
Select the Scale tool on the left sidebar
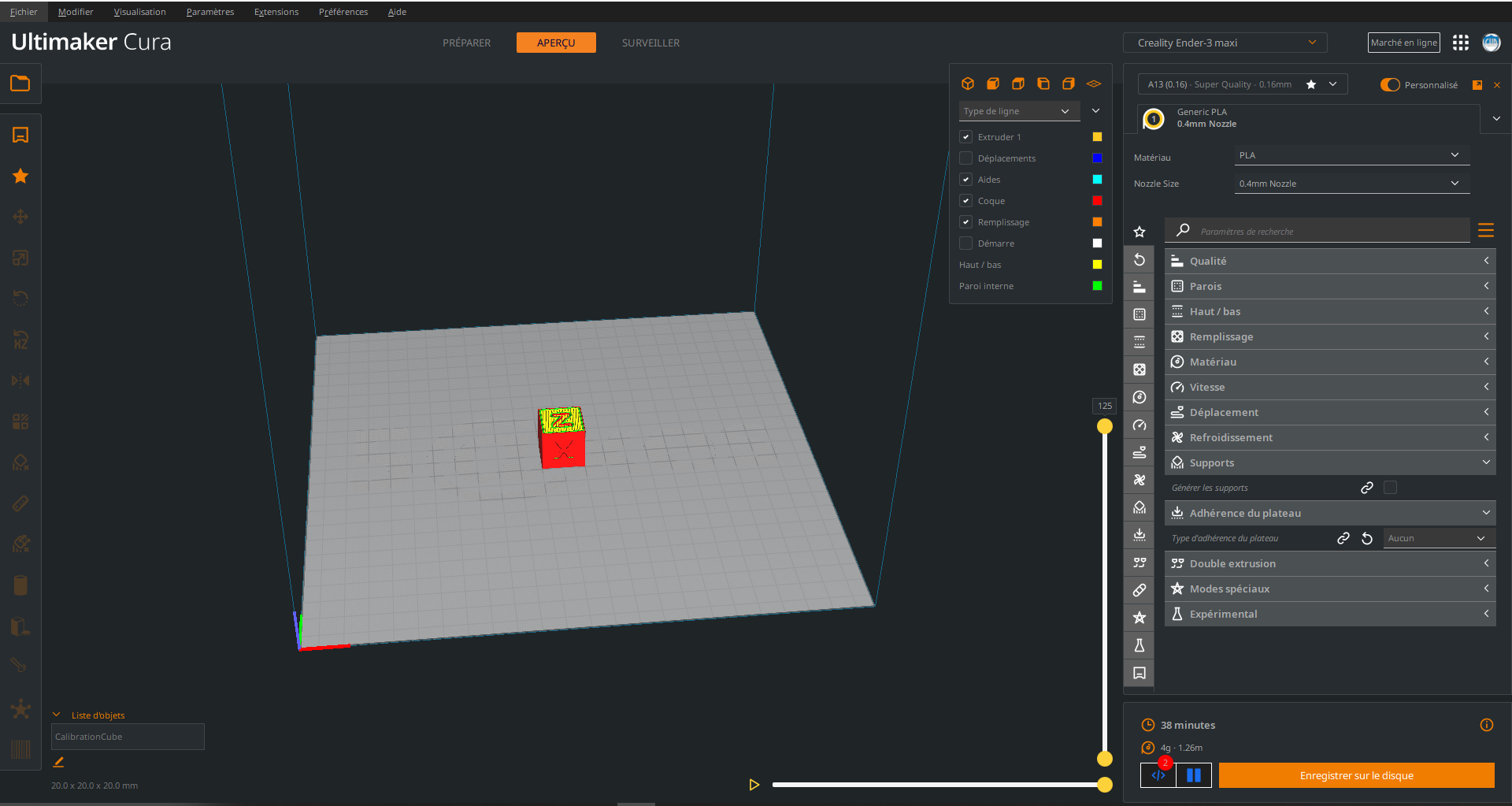coord(20,257)
